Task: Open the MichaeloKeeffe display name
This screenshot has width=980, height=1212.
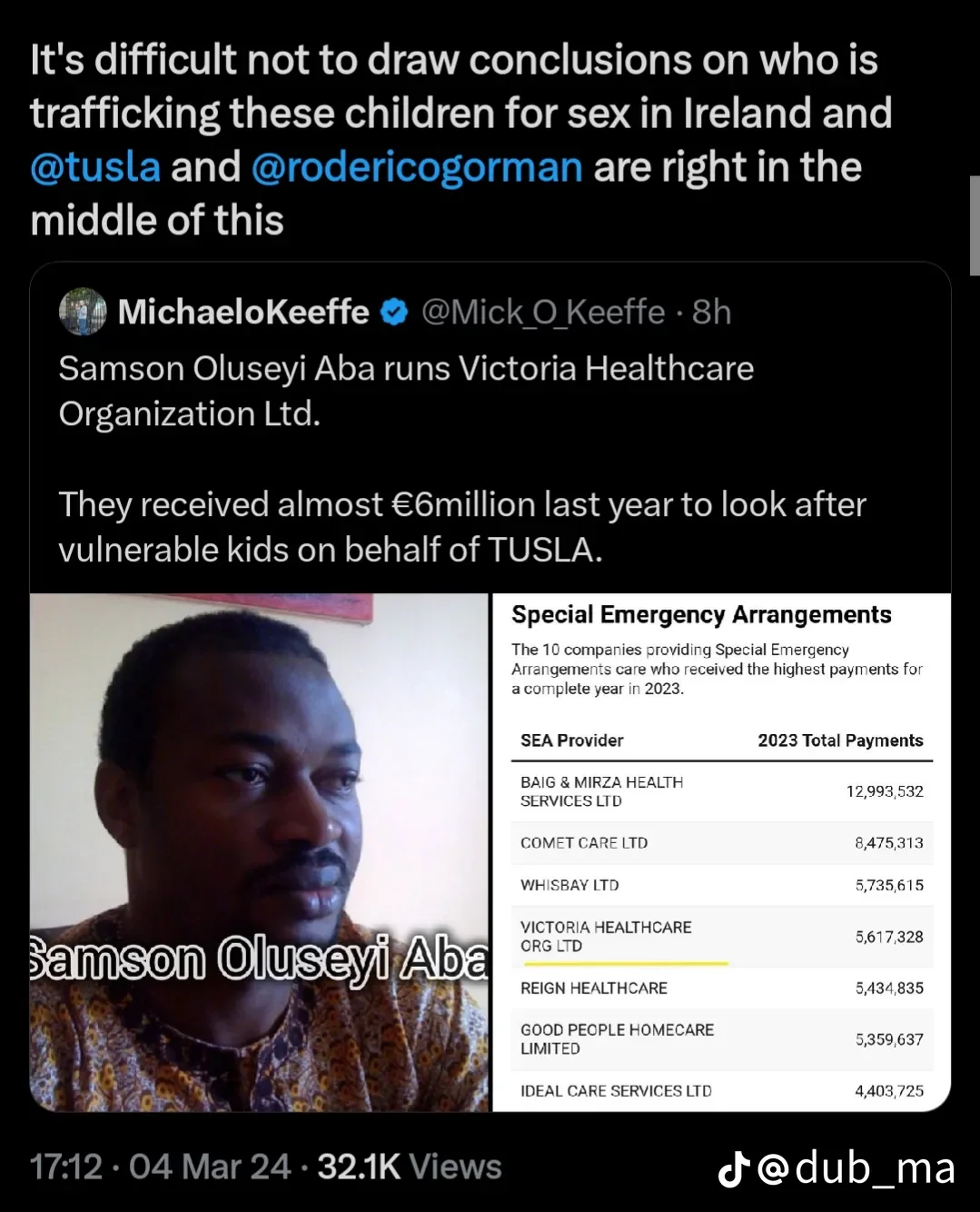Action: (243, 313)
